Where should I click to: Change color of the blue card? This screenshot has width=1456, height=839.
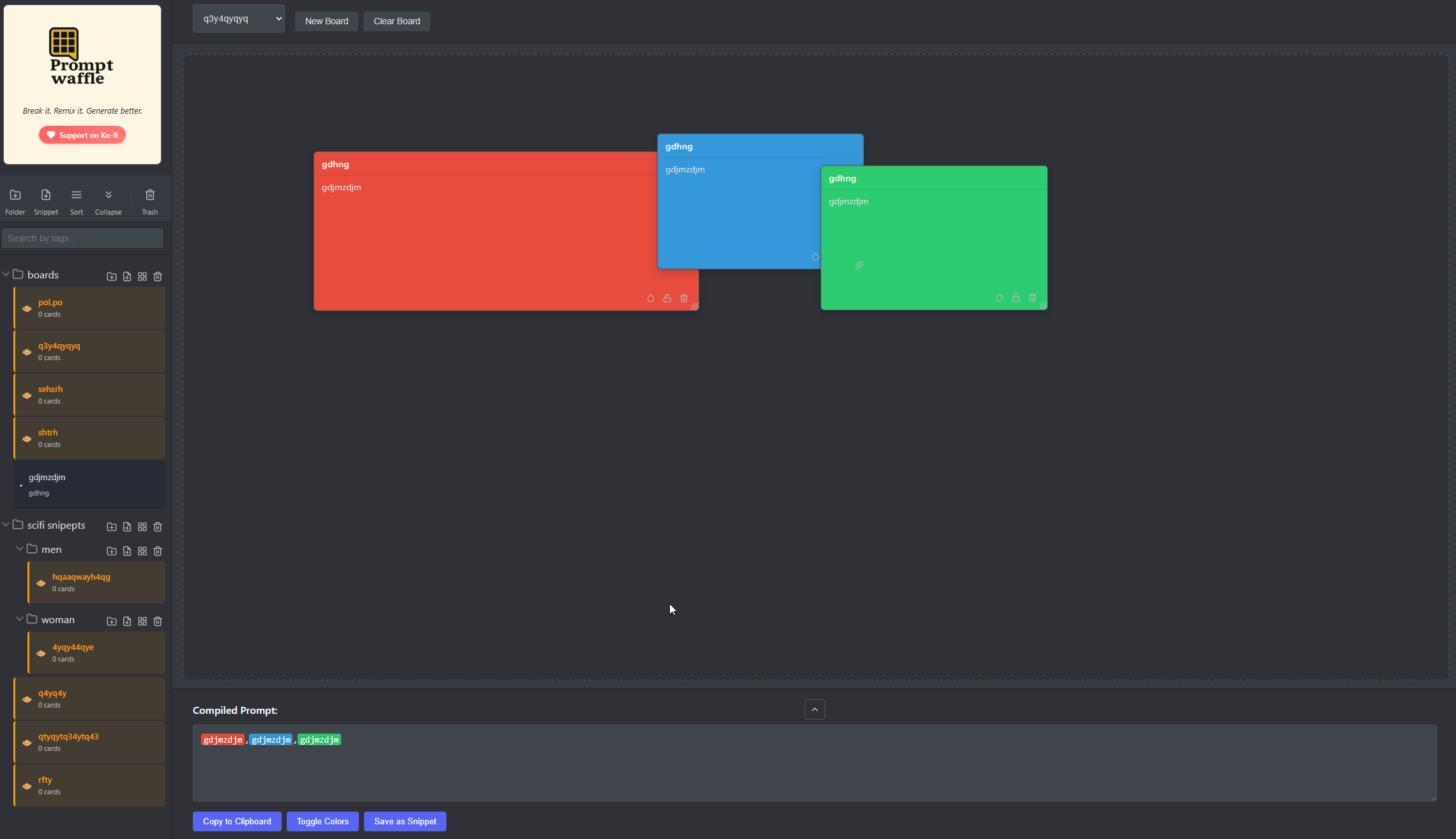click(x=815, y=257)
